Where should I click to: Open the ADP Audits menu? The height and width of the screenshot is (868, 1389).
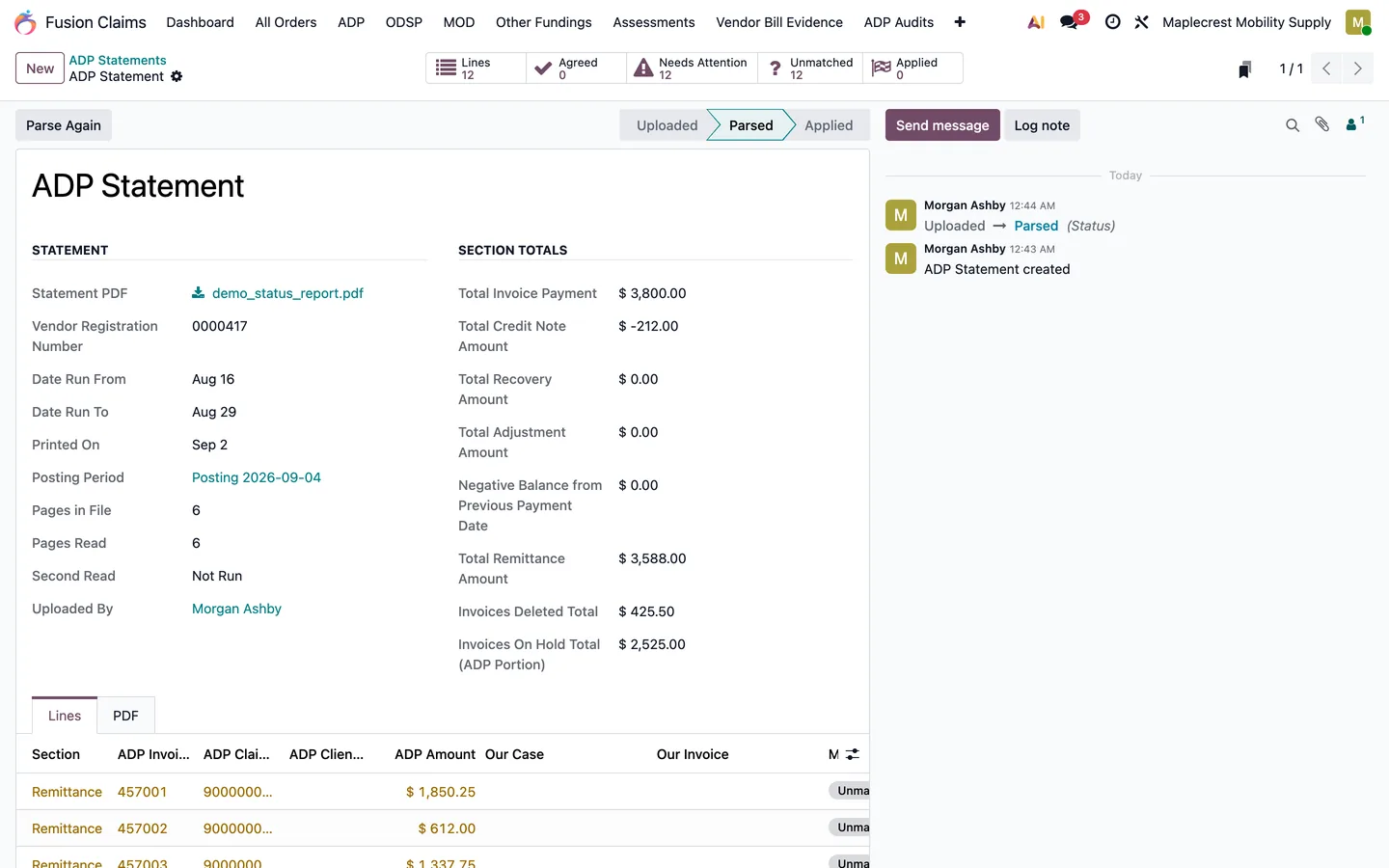click(x=899, y=22)
